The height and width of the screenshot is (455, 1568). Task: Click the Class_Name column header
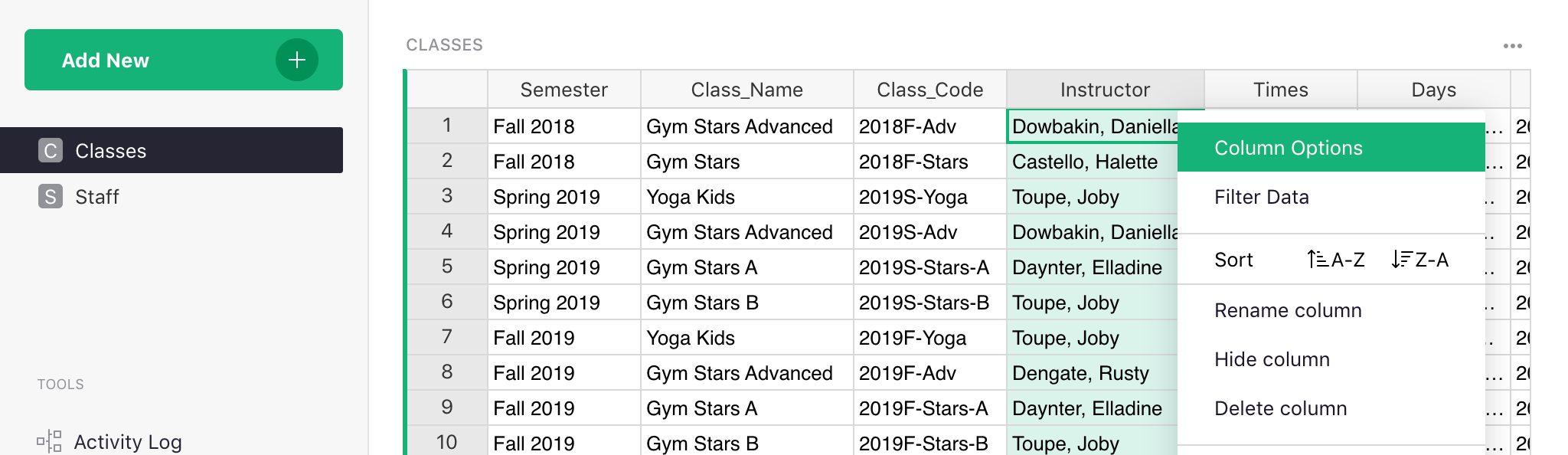pyautogui.click(x=746, y=90)
